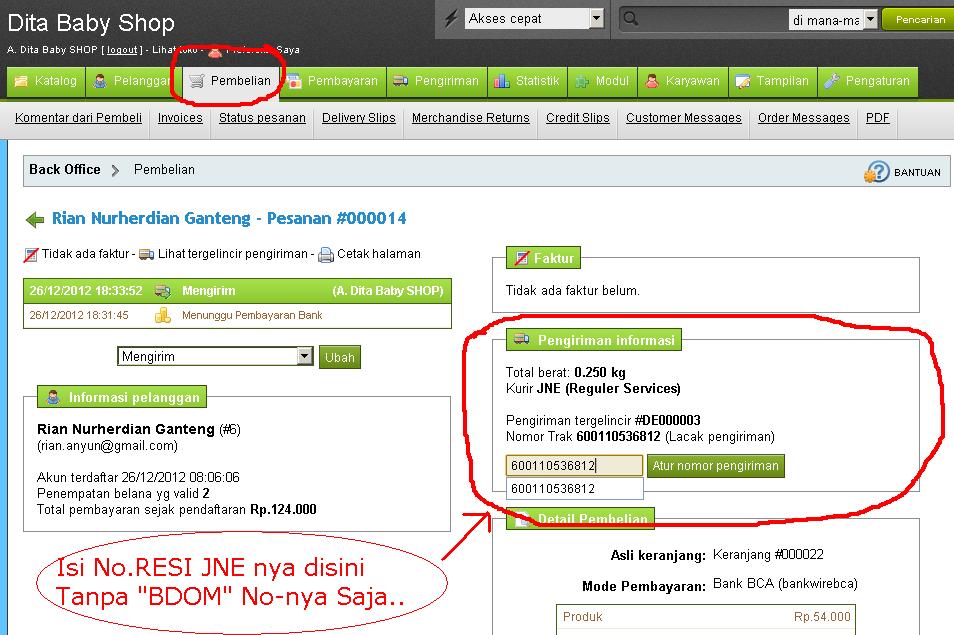Viewport: 954px width, 635px height.
Task: Open the Pengiriman tab
Action: tap(437, 82)
